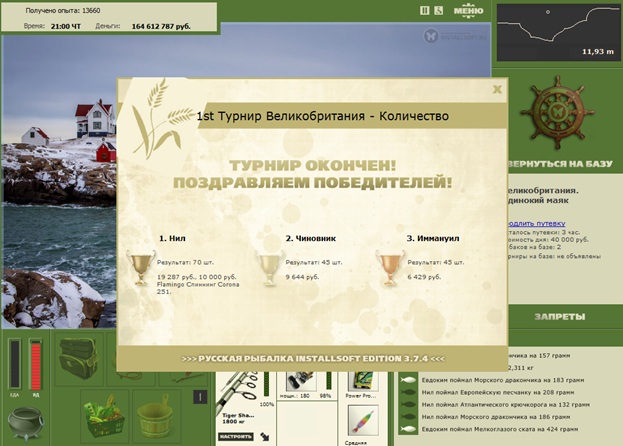The width and height of the screenshot is (623, 446).
Task: Click the ship wheel icon
Action: (x=557, y=113)
